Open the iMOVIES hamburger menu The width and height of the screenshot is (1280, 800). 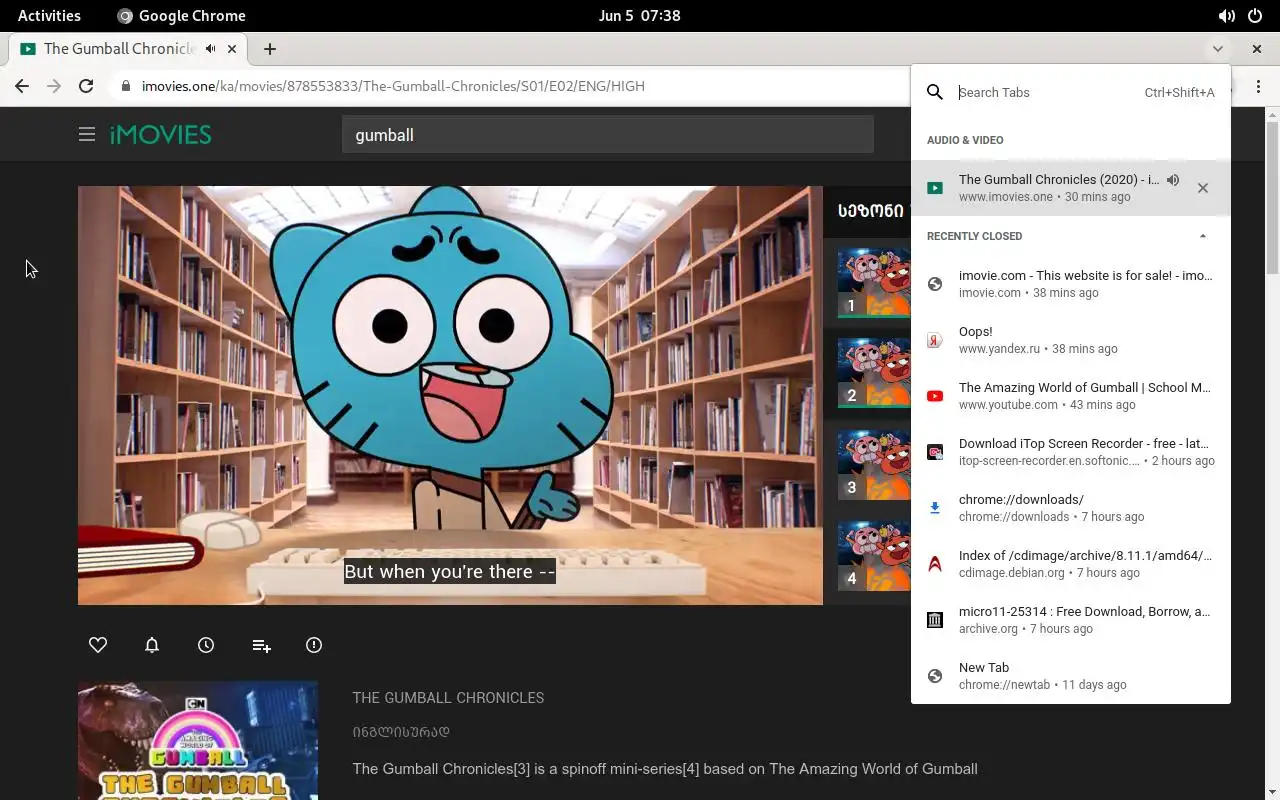coord(87,134)
